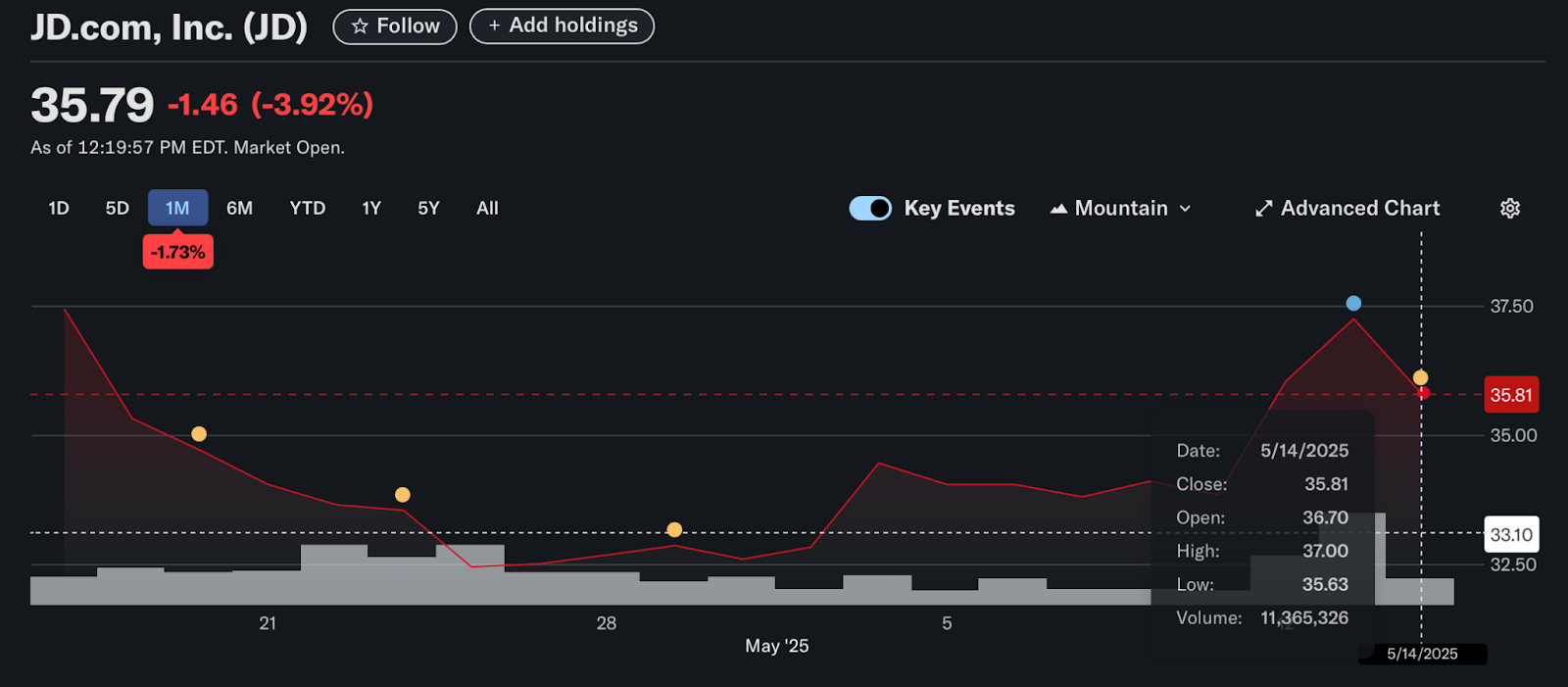Click the white 33.10 crosshair price label
1568x687 pixels.
pyautogui.click(x=1511, y=534)
